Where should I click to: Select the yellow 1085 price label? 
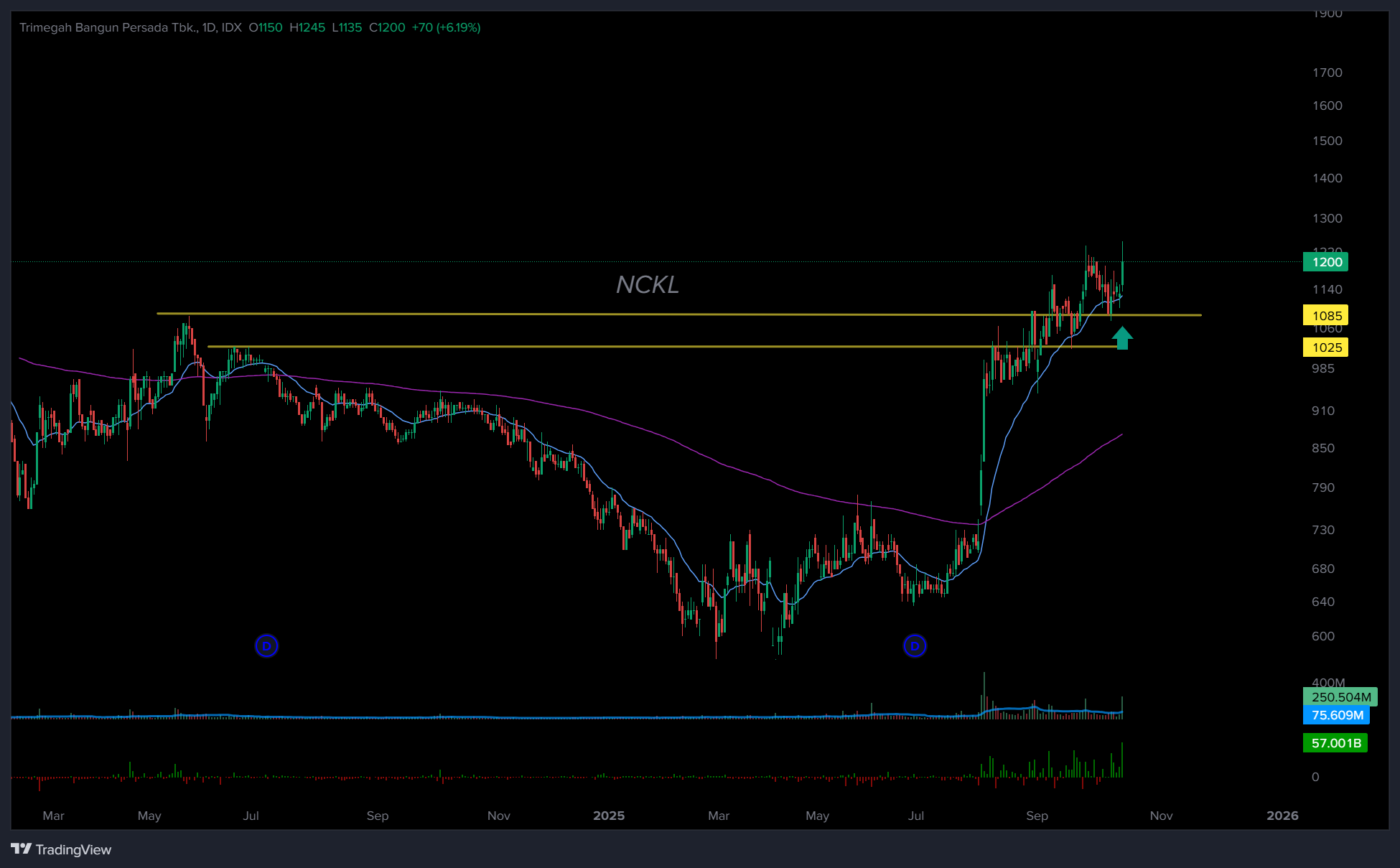coord(1325,316)
